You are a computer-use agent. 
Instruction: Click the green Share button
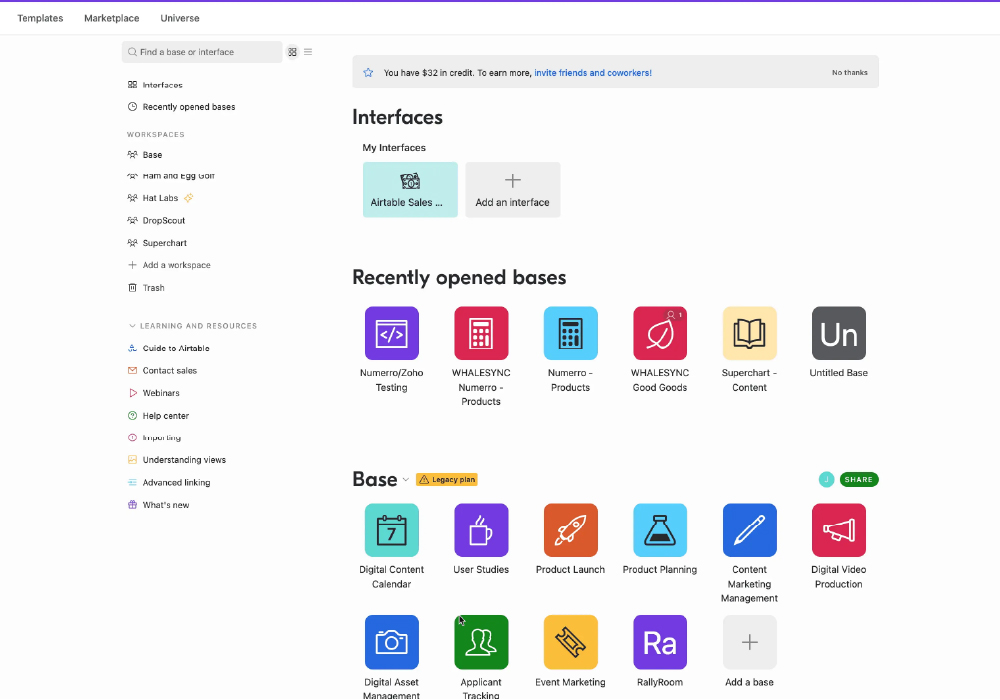tap(859, 480)
